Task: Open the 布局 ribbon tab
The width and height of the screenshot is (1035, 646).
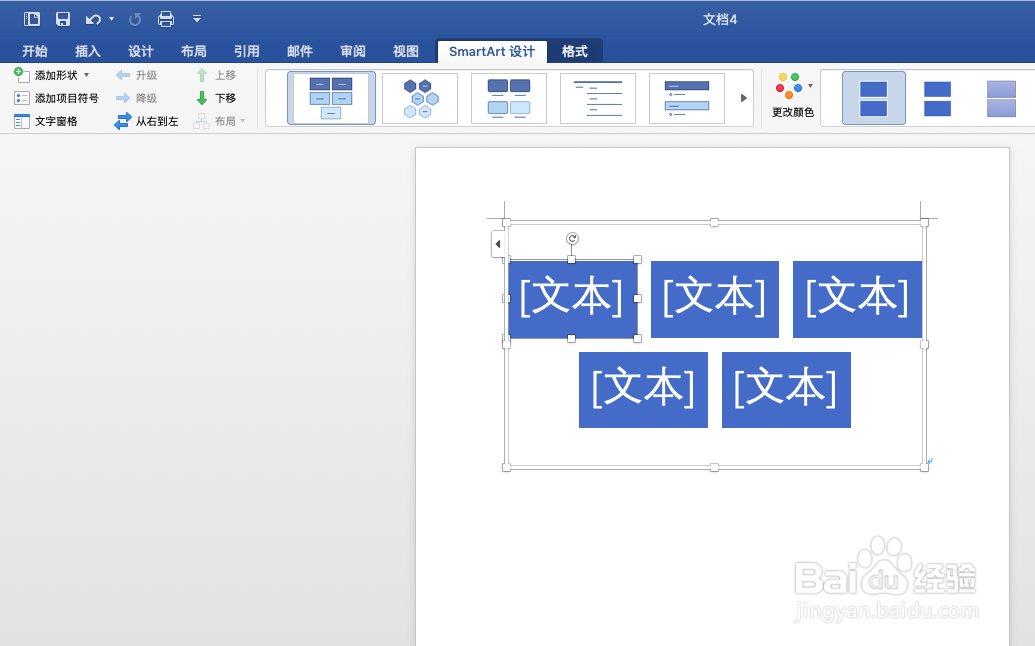Action: pos(193,51)
